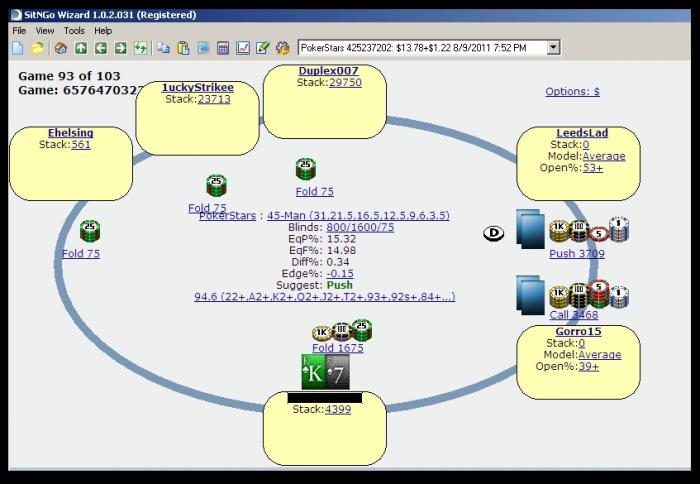Open the line chart graph icon

(x=243, y=48)
